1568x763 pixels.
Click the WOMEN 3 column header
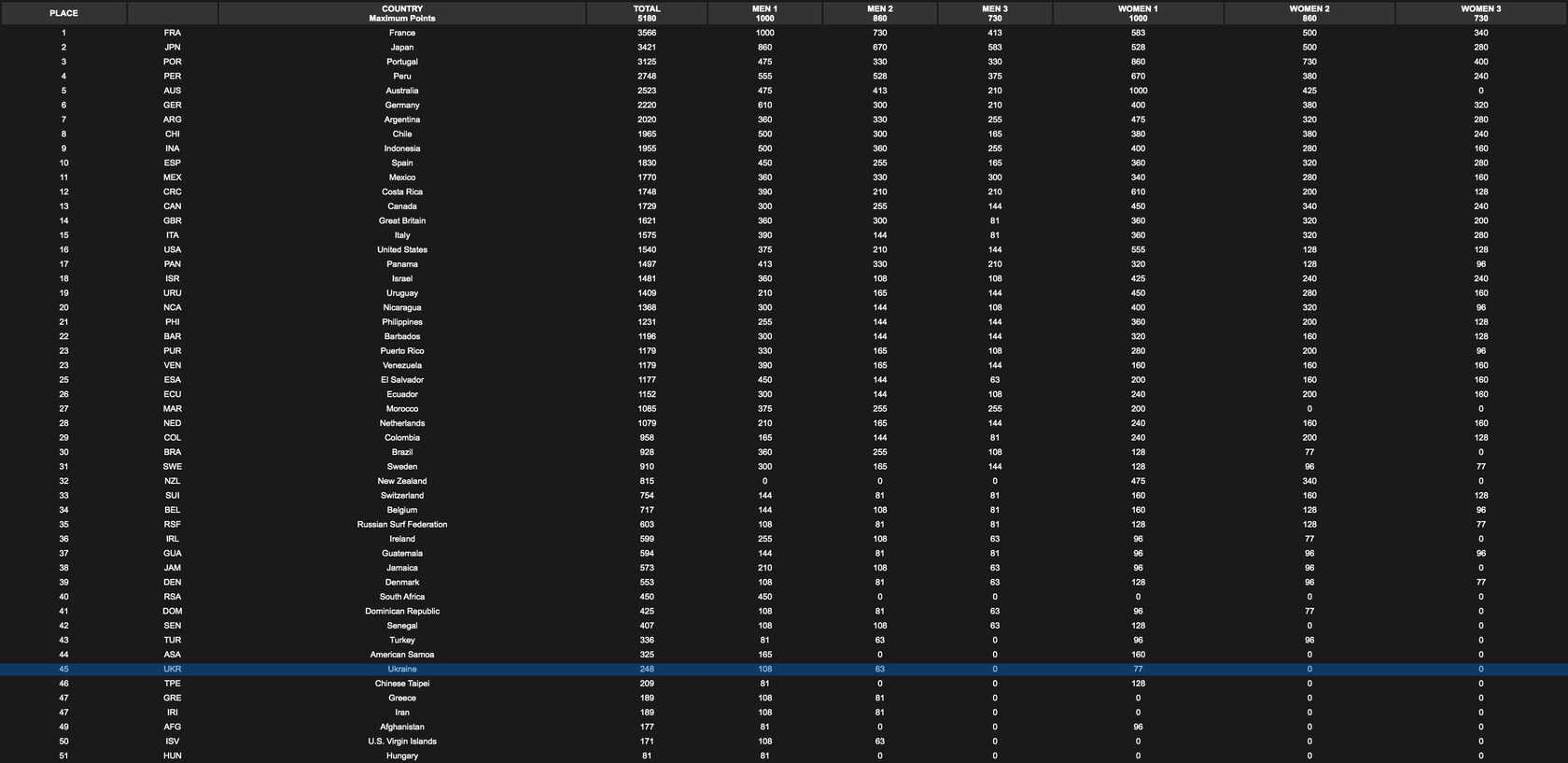click(x=1481, y=13)
